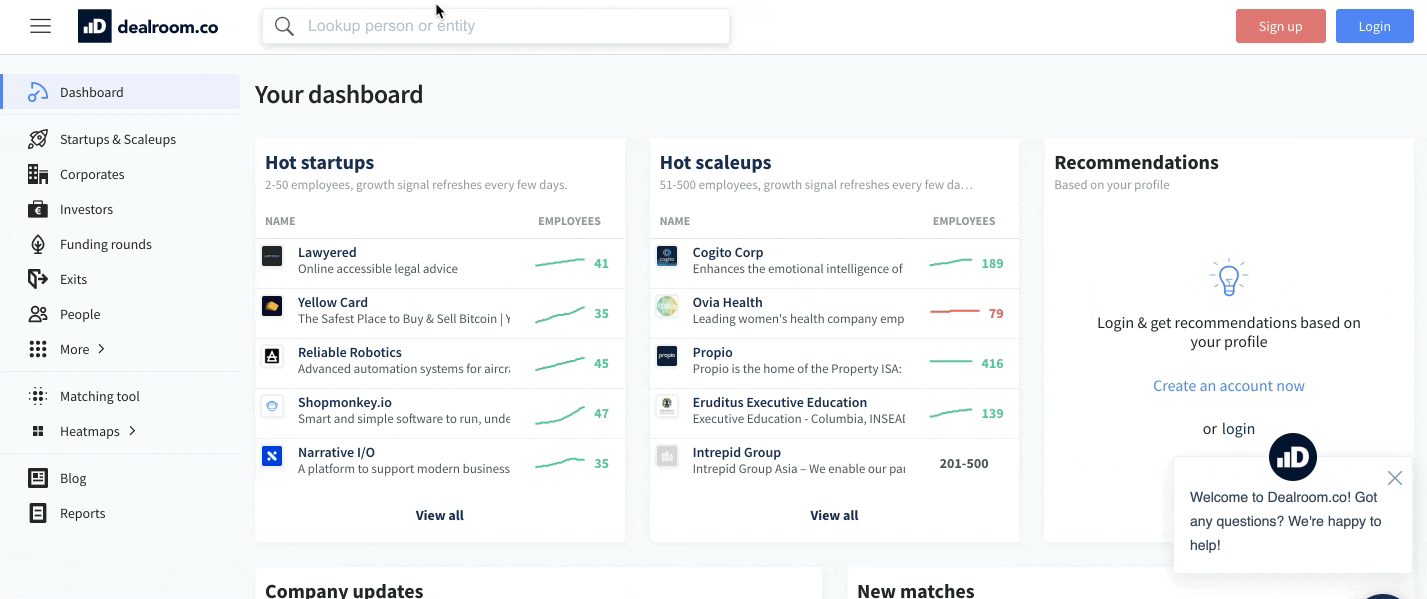Click the Matching tool dots icon
Image resolution: width=1427 pixels, height=599 pixels.
(38, 396)
